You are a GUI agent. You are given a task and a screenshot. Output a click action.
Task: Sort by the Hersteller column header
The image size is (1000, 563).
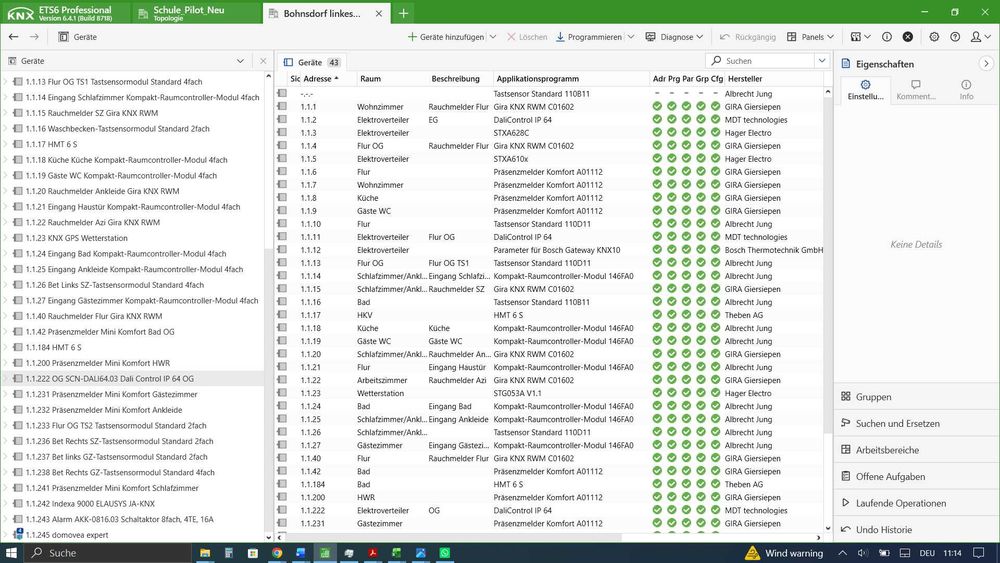(x=745, y=79)
